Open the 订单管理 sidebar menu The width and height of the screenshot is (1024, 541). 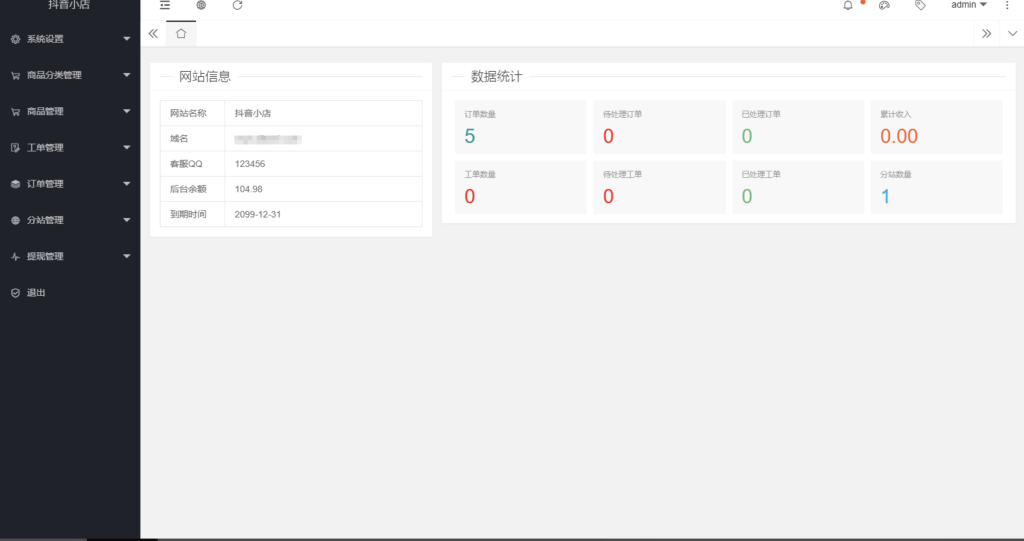tap(70, 184)
